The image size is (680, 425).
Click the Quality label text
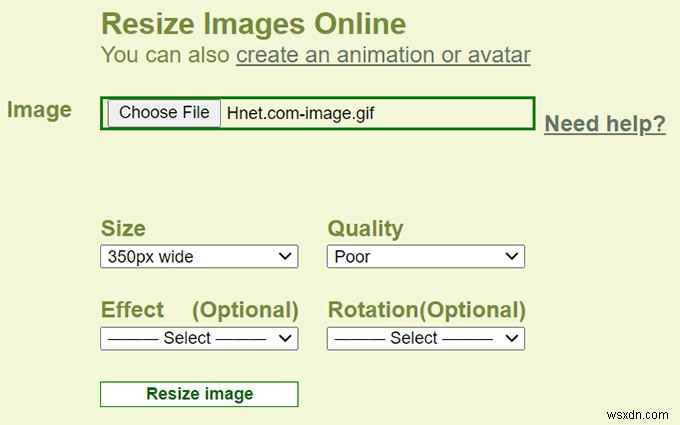tap(365, 228)
